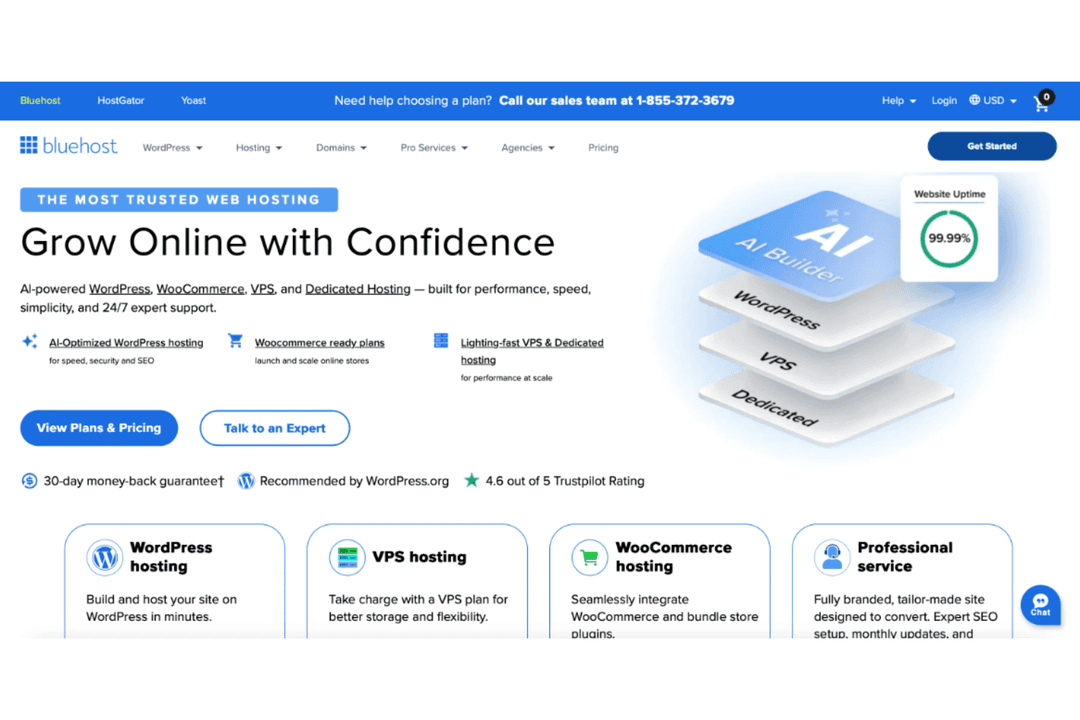Click View Plans & Pricing button
The width and height of the screenshot is (1080, 720).
tap(99, 428)
